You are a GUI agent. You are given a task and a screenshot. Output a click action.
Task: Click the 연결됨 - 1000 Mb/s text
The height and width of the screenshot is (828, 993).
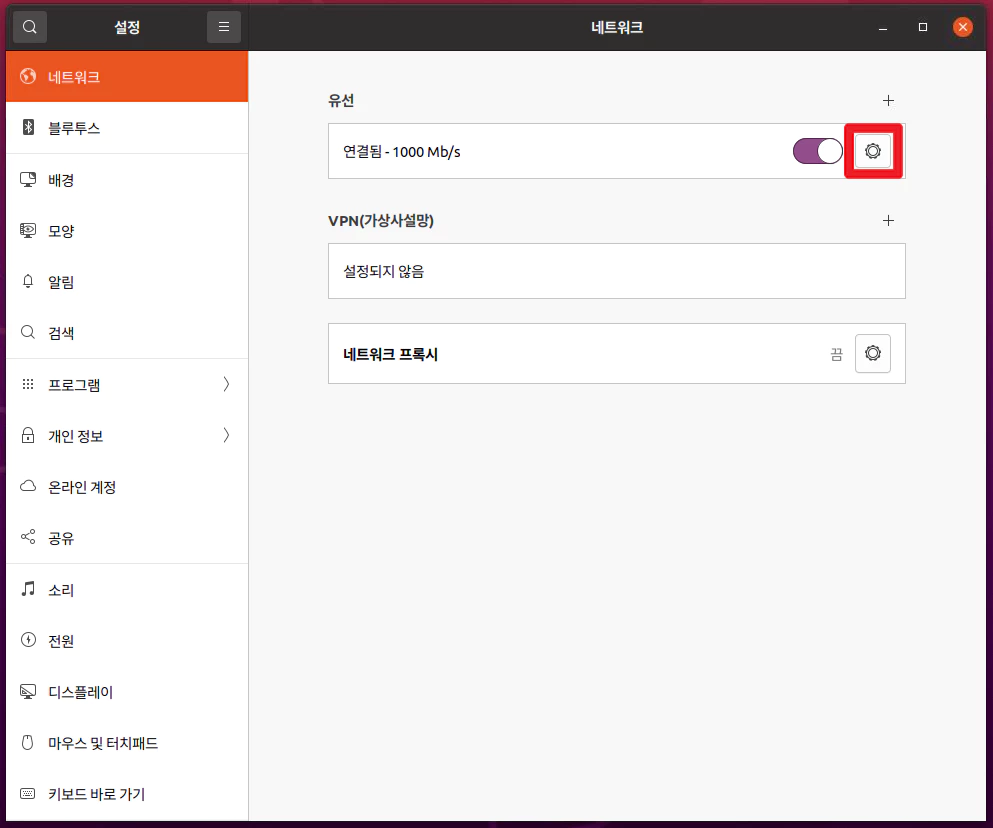tap(402, 152)
